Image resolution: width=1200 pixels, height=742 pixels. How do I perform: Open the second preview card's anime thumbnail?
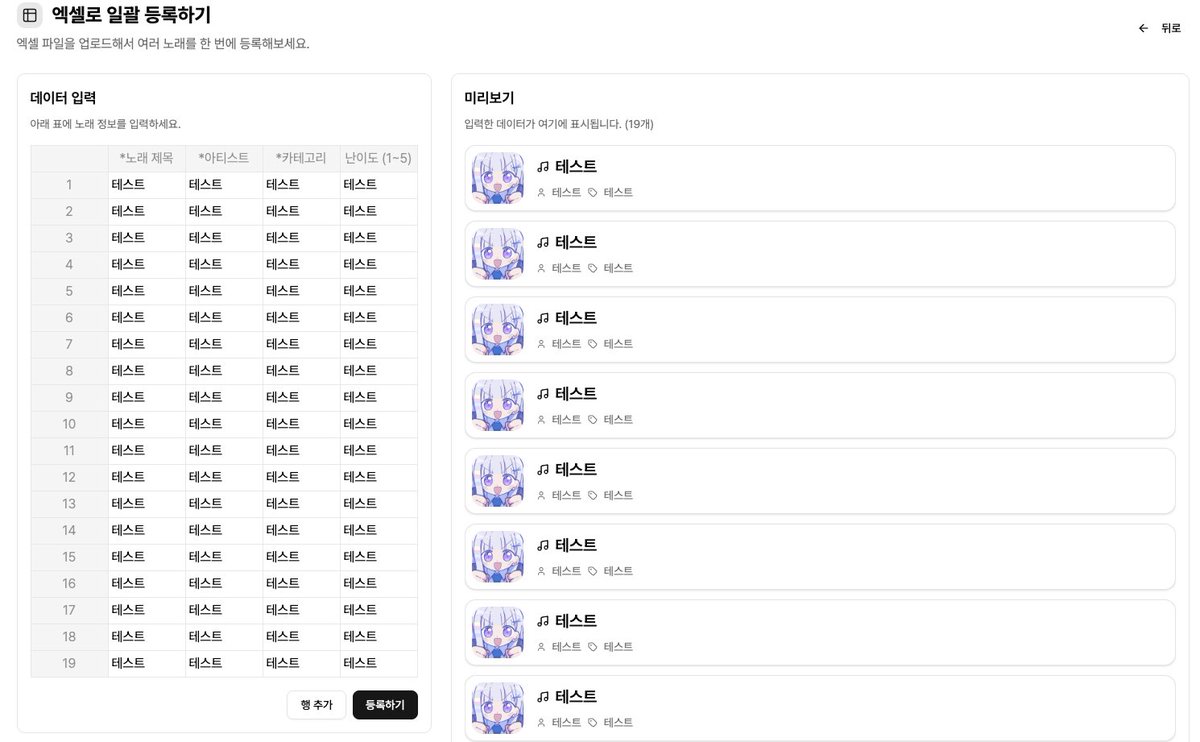[x=498, y=254]
